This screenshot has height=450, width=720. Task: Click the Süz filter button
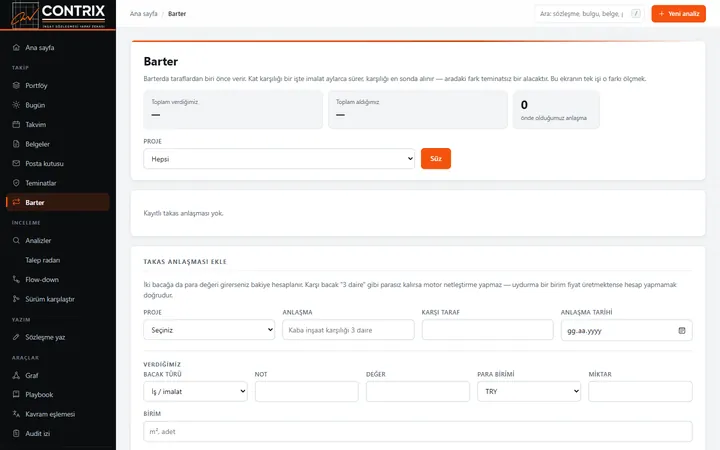tap(436, 158)
